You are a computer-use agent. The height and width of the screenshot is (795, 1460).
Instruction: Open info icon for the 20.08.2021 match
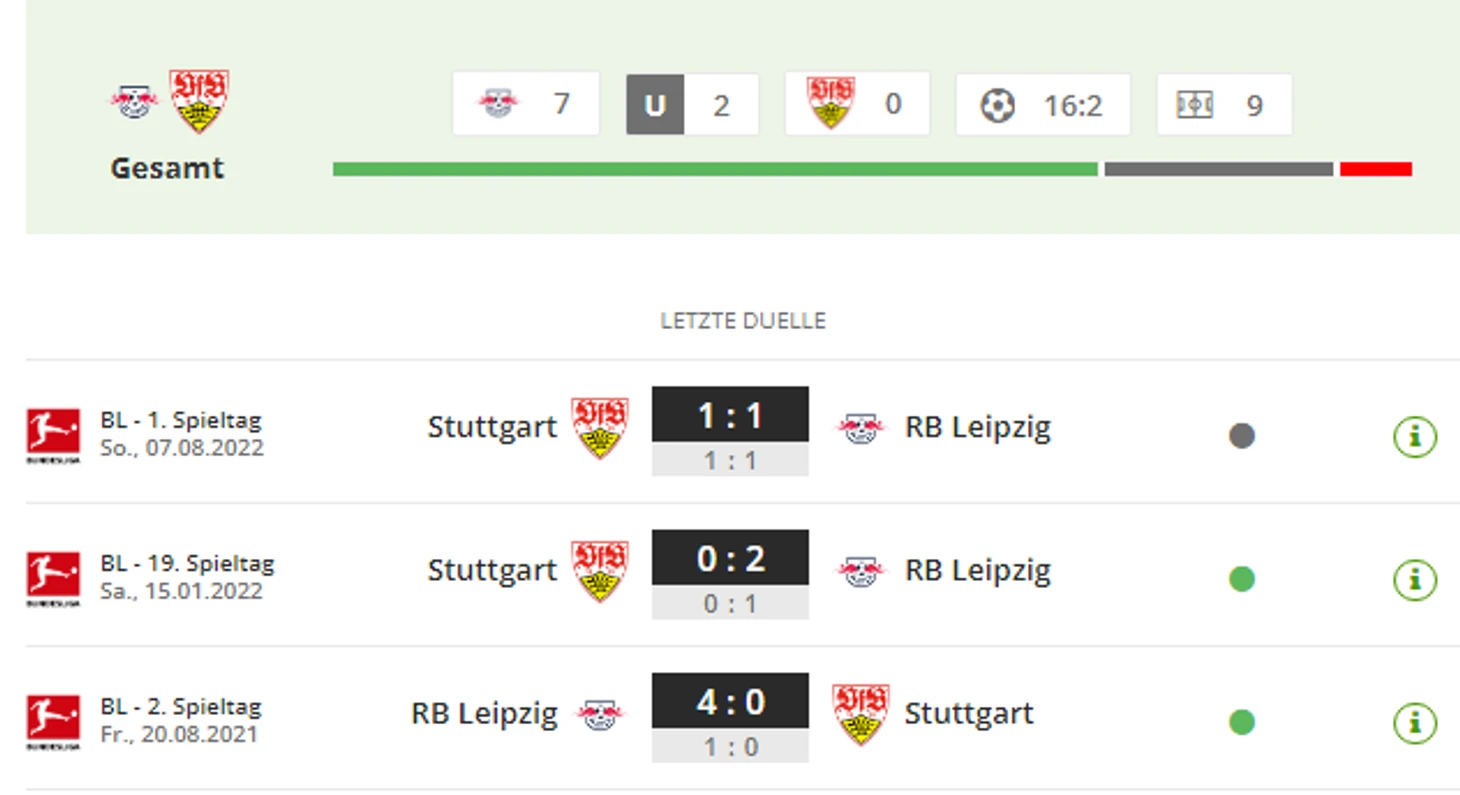pyautogui.click(x=1415, y=722)
